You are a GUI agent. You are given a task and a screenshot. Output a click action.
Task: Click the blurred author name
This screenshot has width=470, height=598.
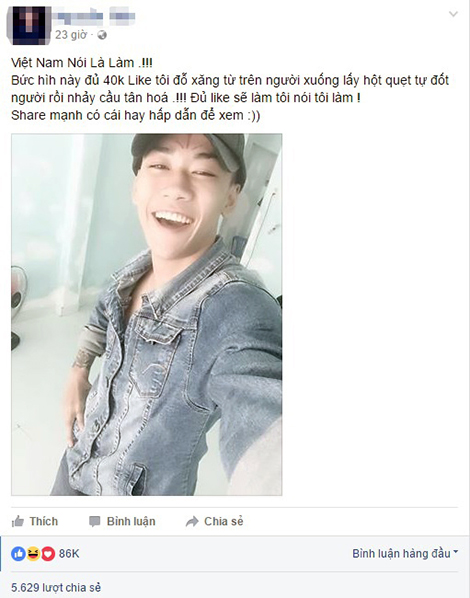pyautogui.click(x=94, y=16)
